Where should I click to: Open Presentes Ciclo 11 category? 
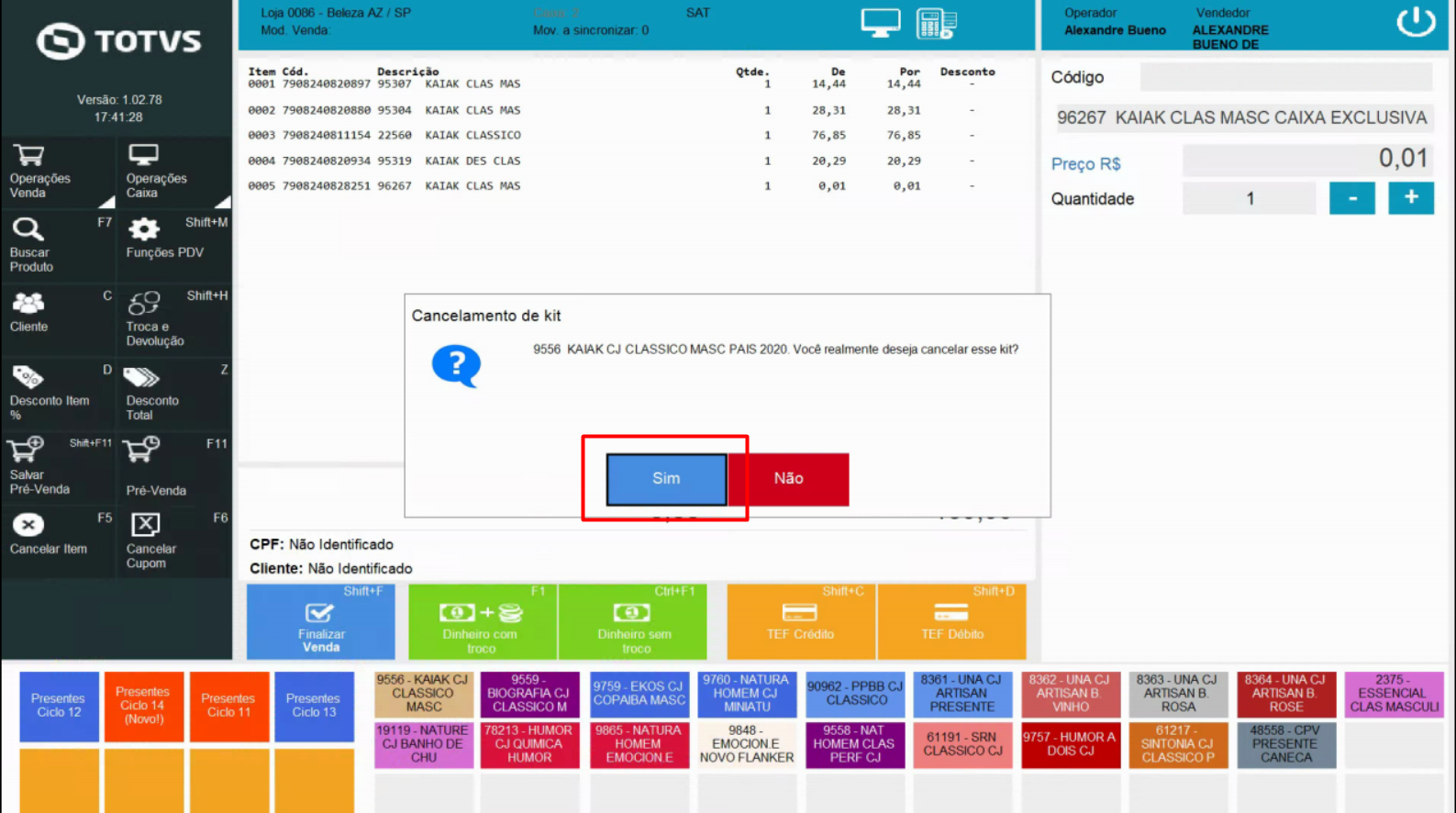click(229, 707)
